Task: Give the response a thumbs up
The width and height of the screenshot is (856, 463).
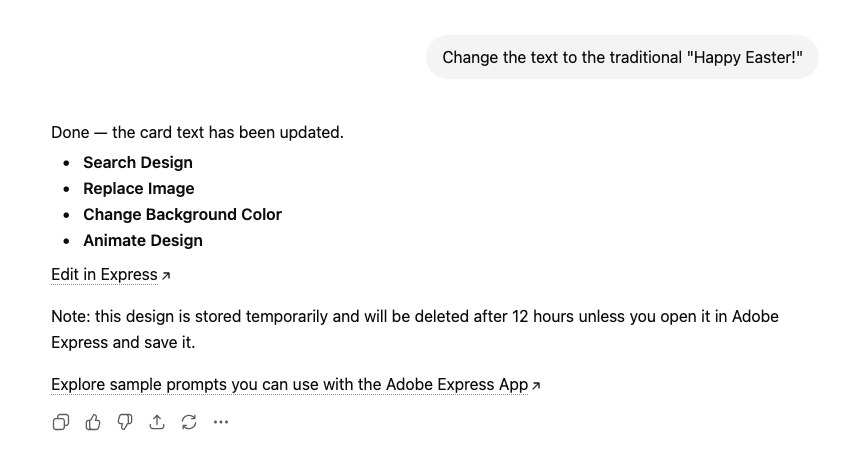Action: pos(93,422)
